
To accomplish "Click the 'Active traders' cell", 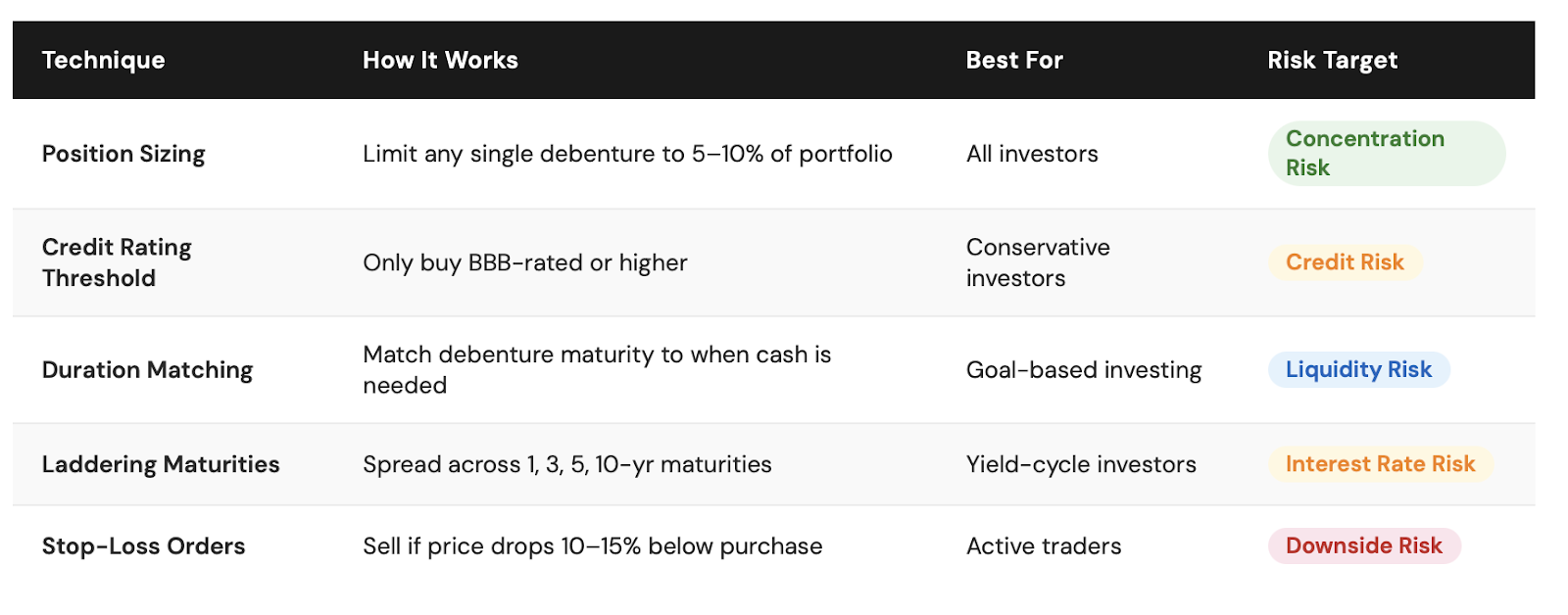I will click(x=1044, y=546).
